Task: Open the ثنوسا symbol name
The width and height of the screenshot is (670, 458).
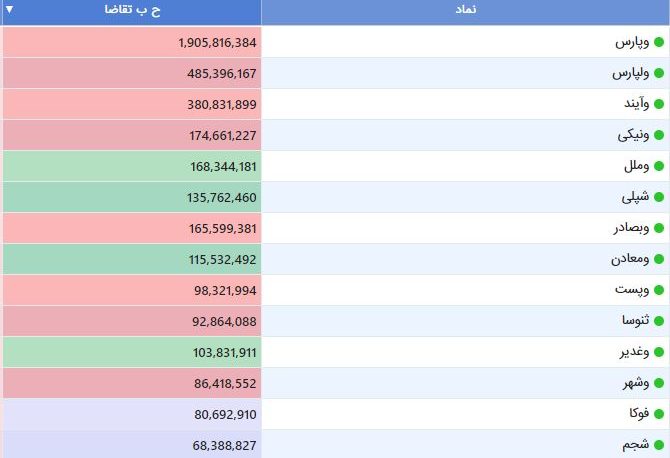Action: click(x=635, y=320)
